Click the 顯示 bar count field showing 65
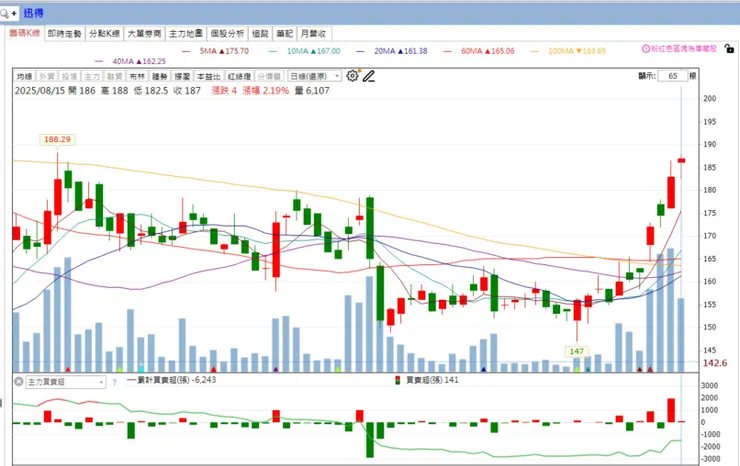 coord(673,76)
